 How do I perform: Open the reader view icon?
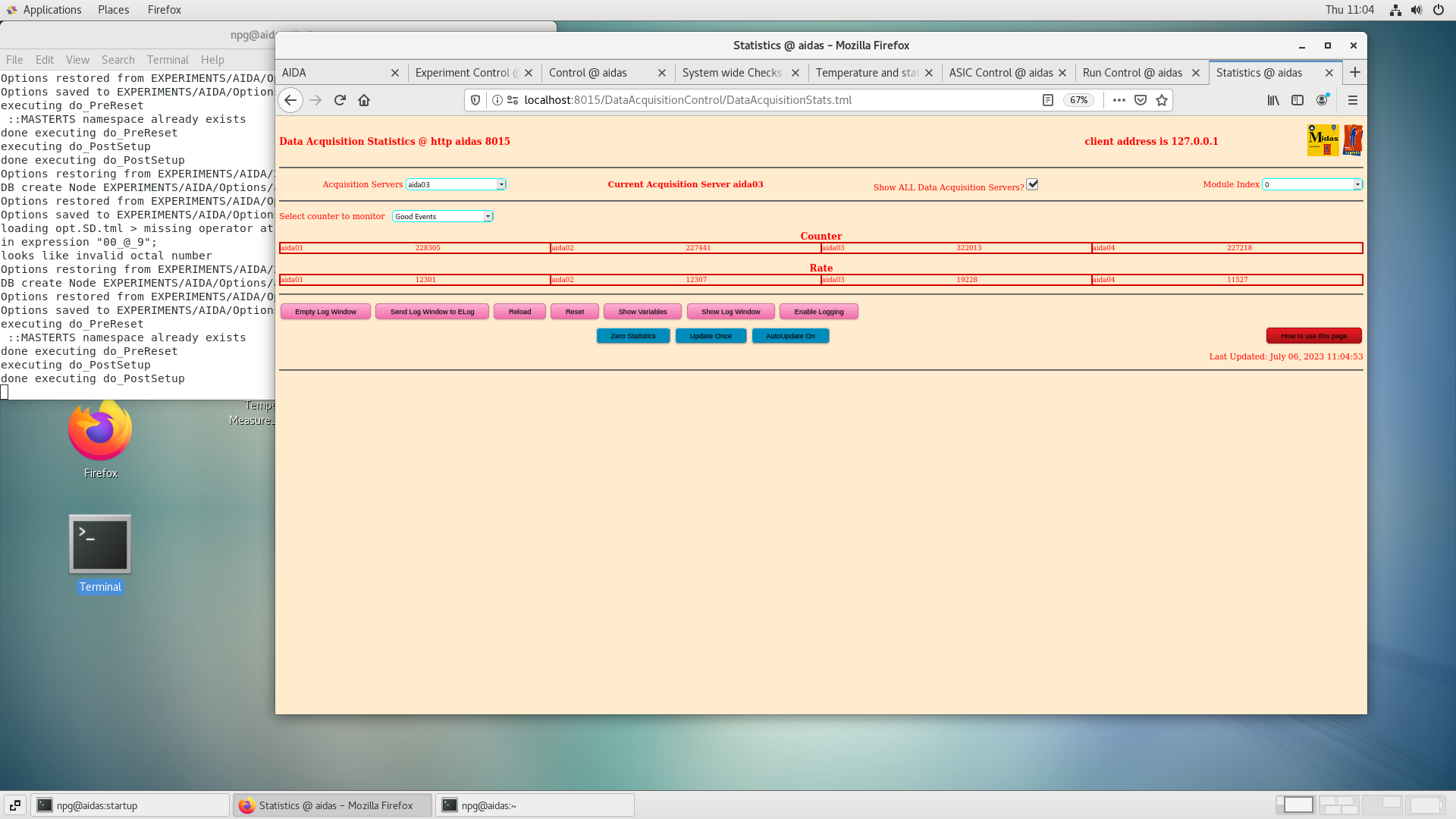[x=1048, y=100]
